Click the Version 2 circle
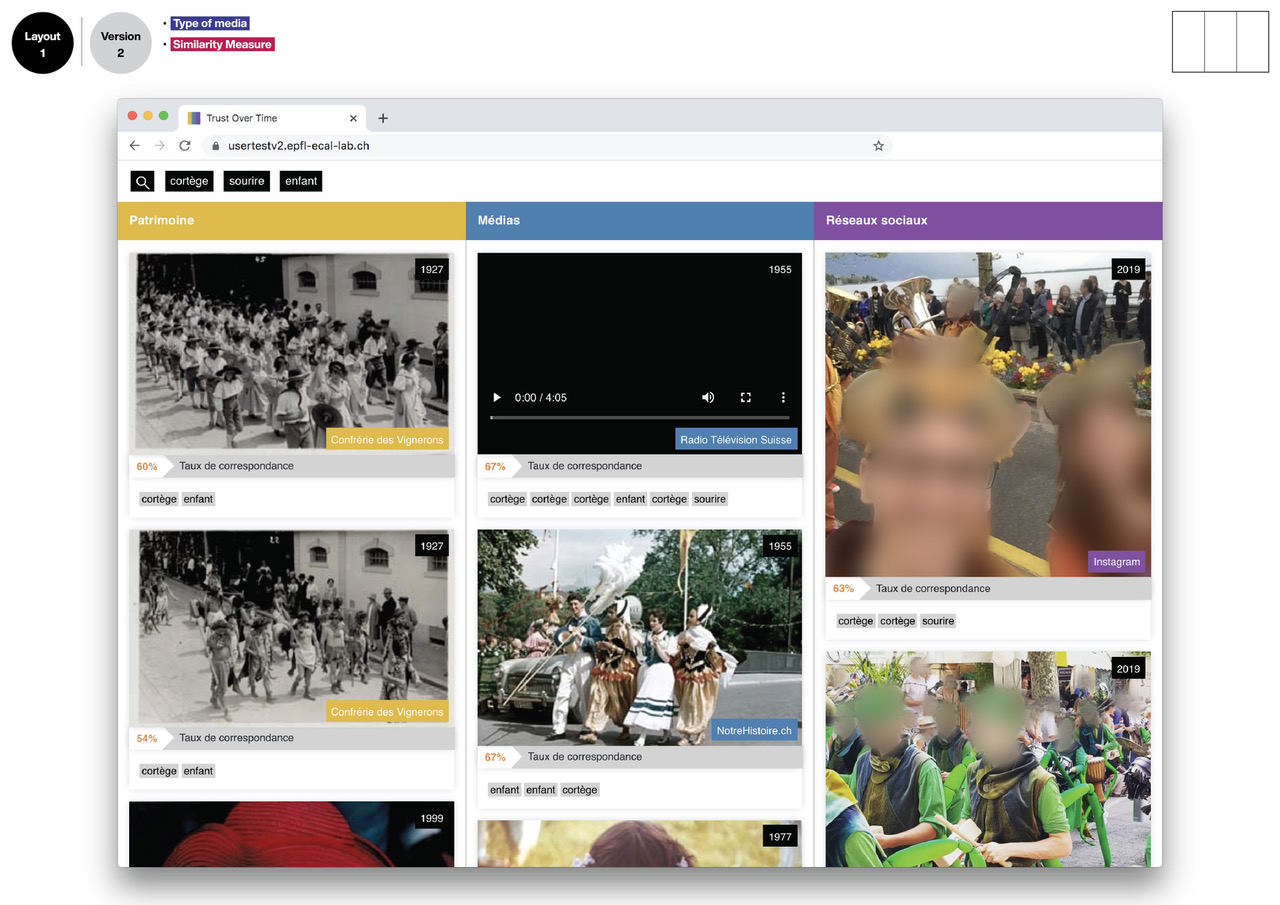1280x905 pixels. pyautogui.click(x=121, y=44)
